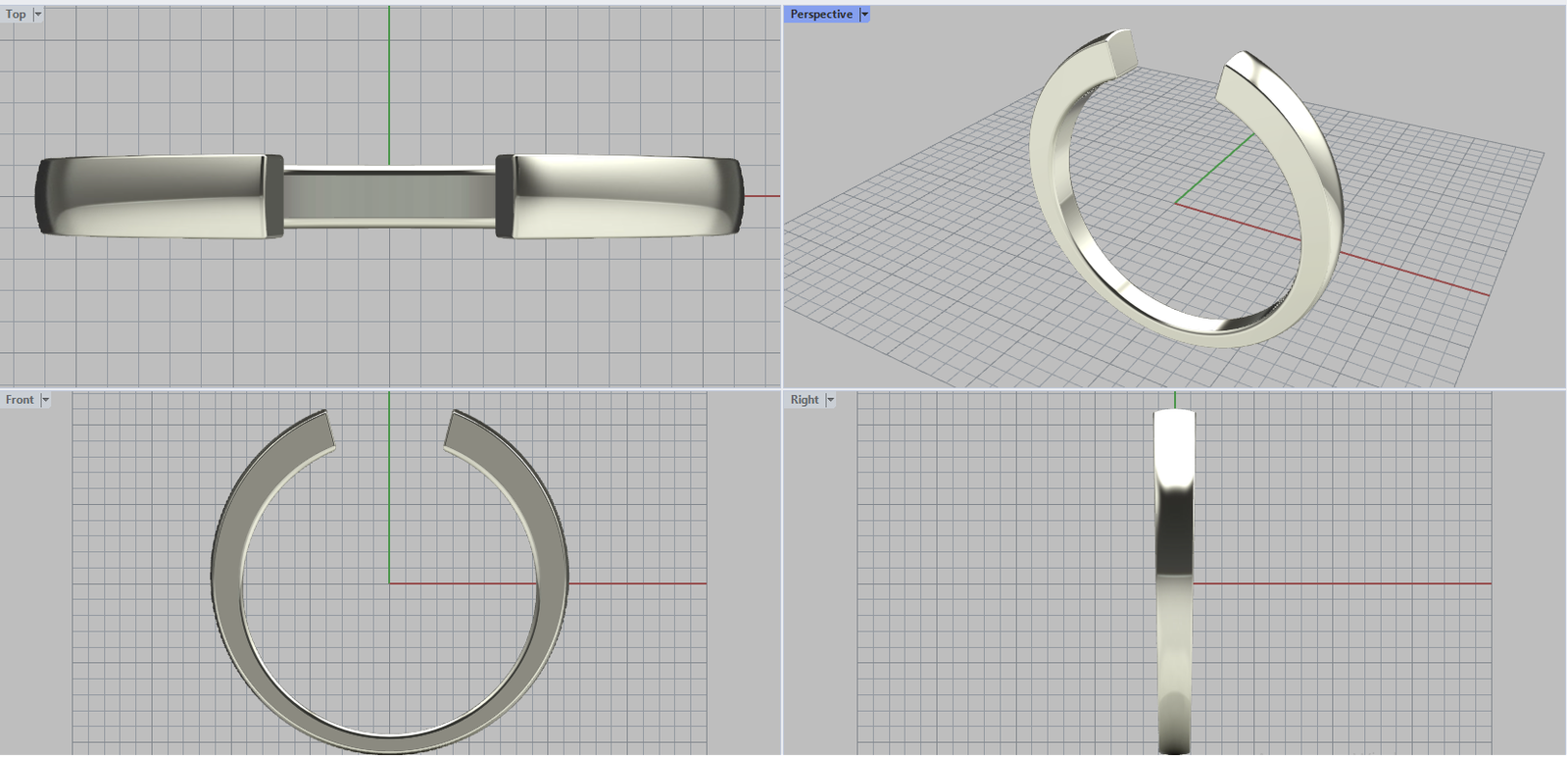The width and height of the screenshot is (1568, 757).
Task: Activate the Top viewport title label
Action: point(16,15)
